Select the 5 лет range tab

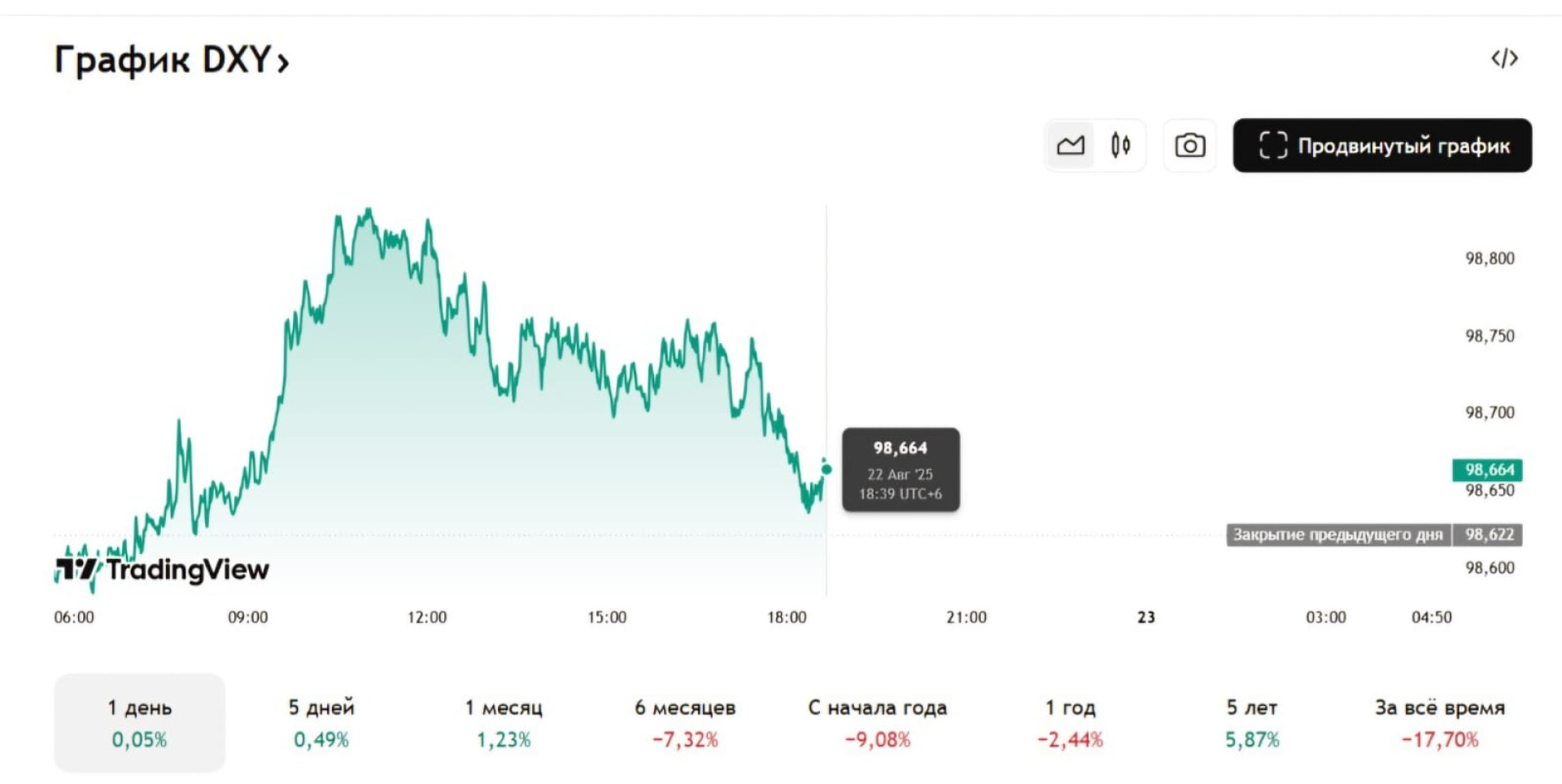[1252, 722]
